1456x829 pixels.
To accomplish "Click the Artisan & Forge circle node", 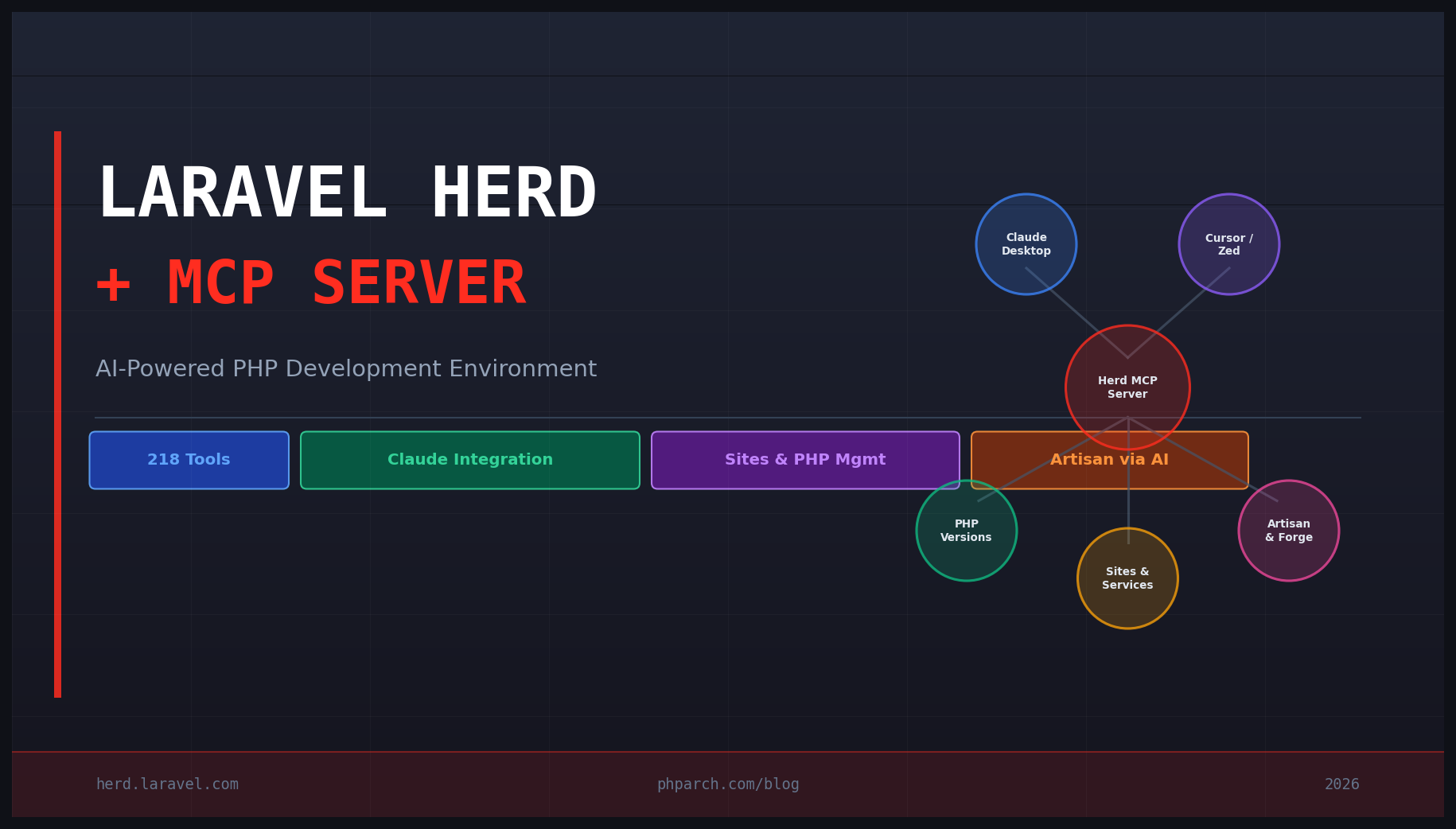I will 1289,531.
